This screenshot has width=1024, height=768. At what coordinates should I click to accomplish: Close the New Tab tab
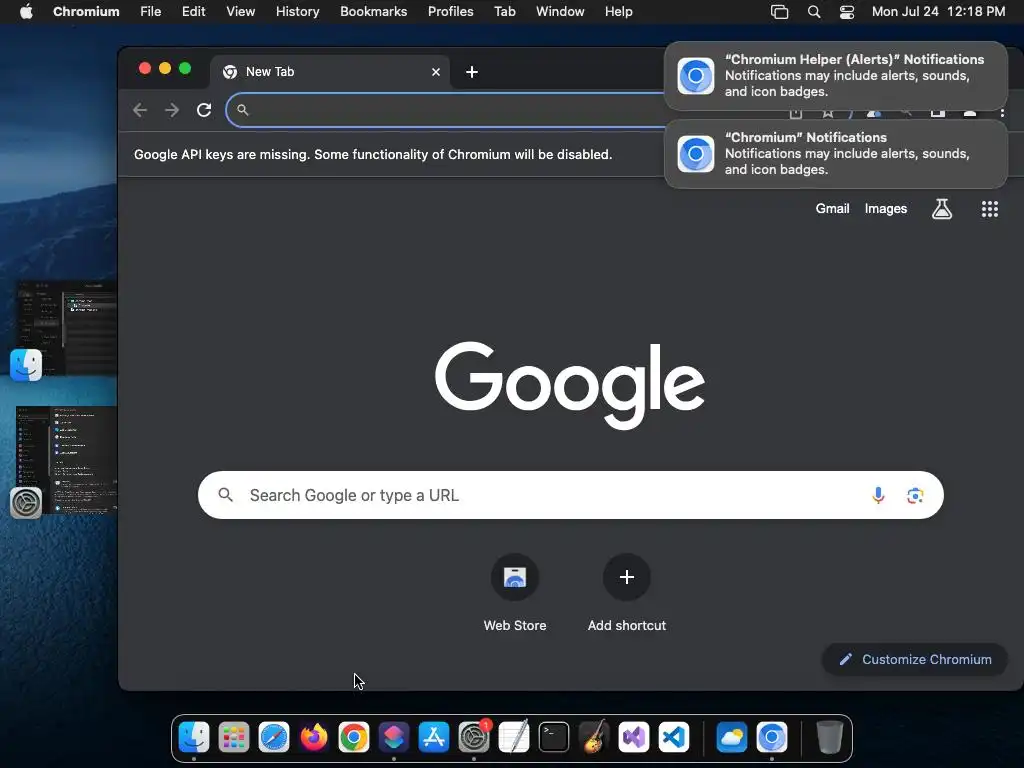436,72
